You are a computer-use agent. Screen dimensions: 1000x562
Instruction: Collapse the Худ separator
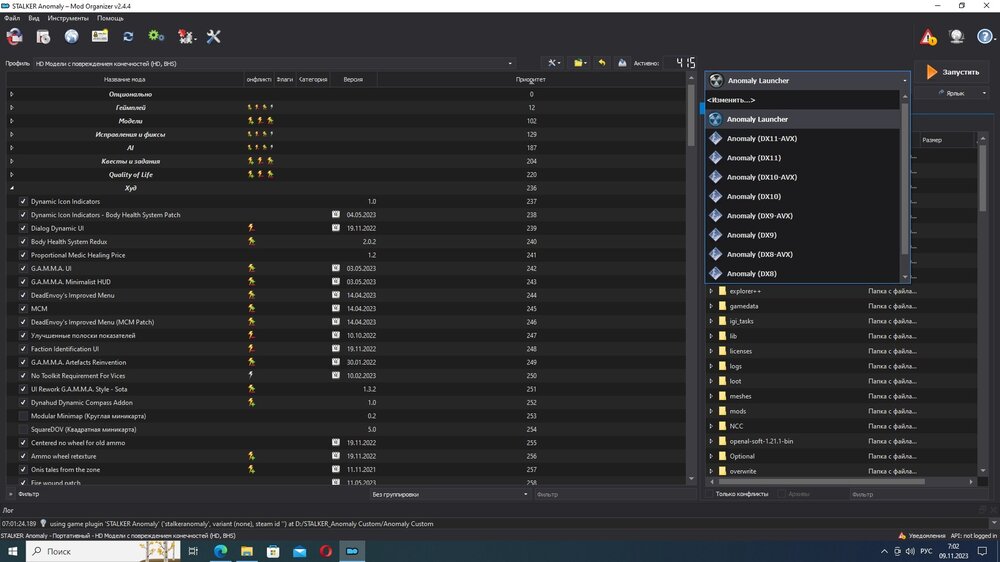coord(11,188)
